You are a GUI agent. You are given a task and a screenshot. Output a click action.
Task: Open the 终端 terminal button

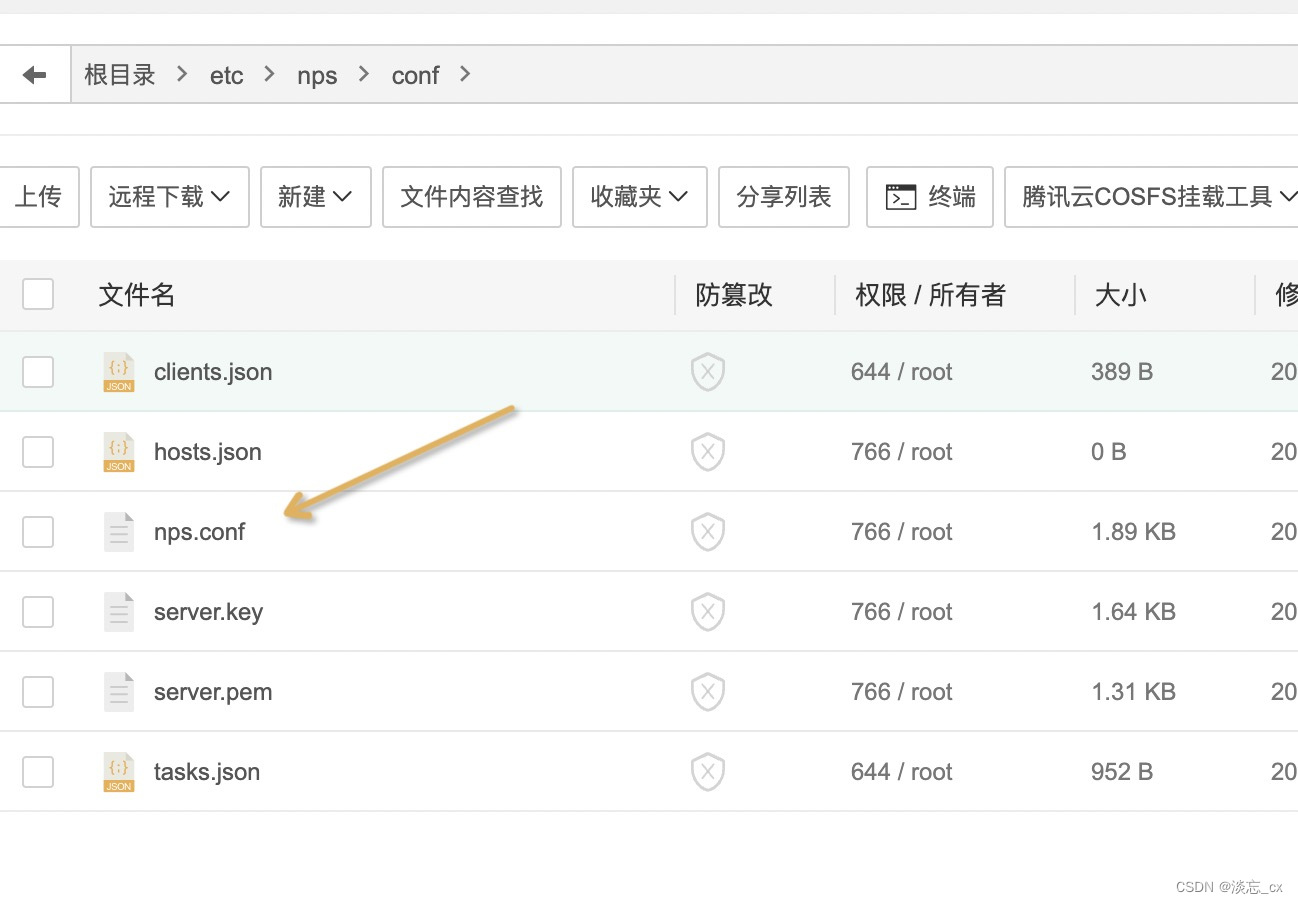(930, 197)
